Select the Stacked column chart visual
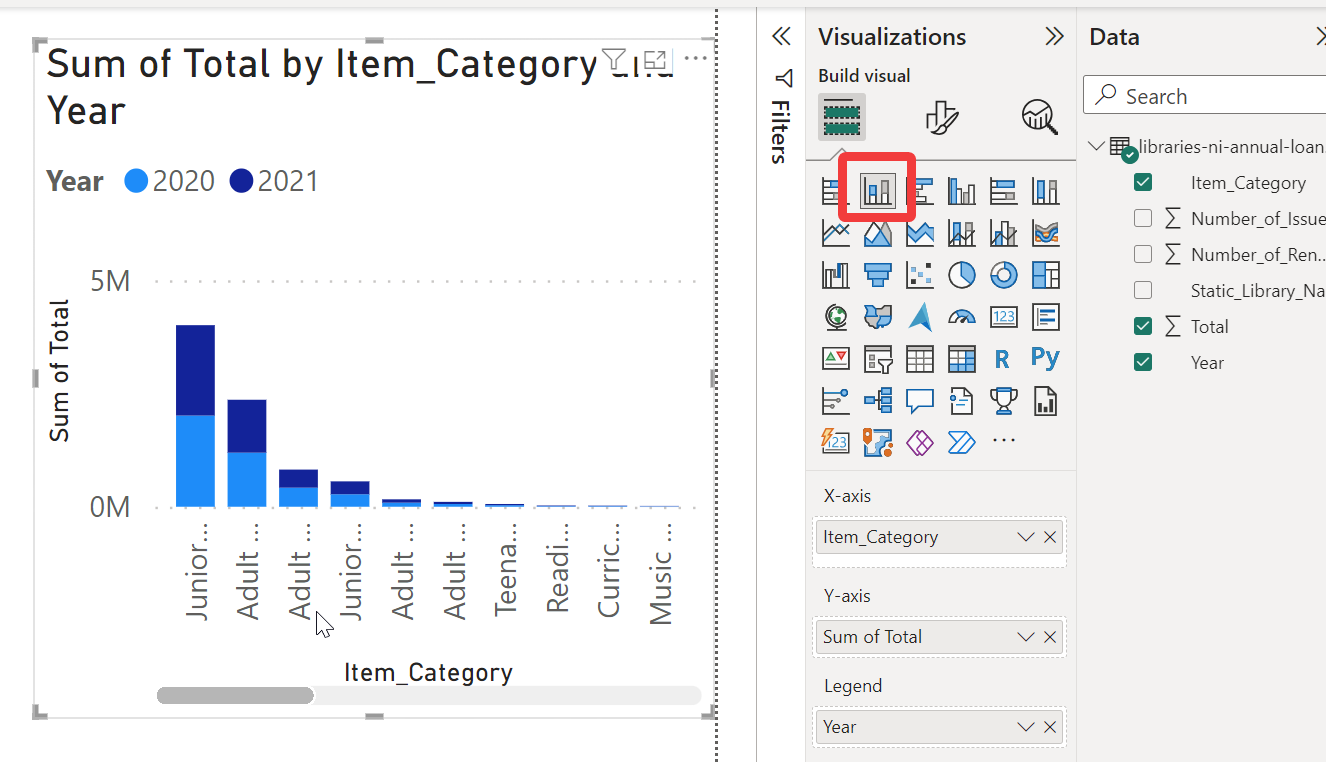Image resolution: width=1326 pixels, height=762 pixels. pyautogui.click(x=878, y=190)
